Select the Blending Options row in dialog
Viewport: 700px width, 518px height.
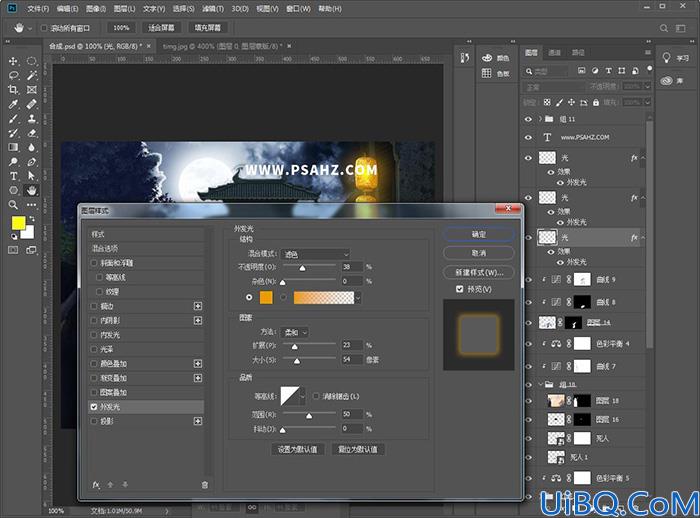tap(146, 249)
